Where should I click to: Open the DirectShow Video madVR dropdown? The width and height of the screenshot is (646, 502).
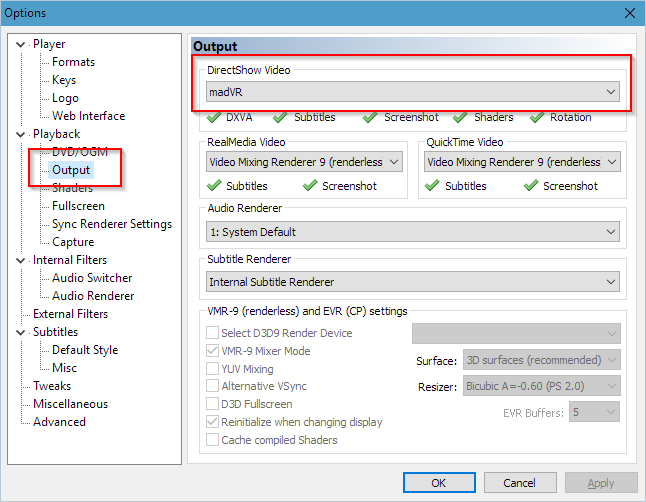(413, 92)
